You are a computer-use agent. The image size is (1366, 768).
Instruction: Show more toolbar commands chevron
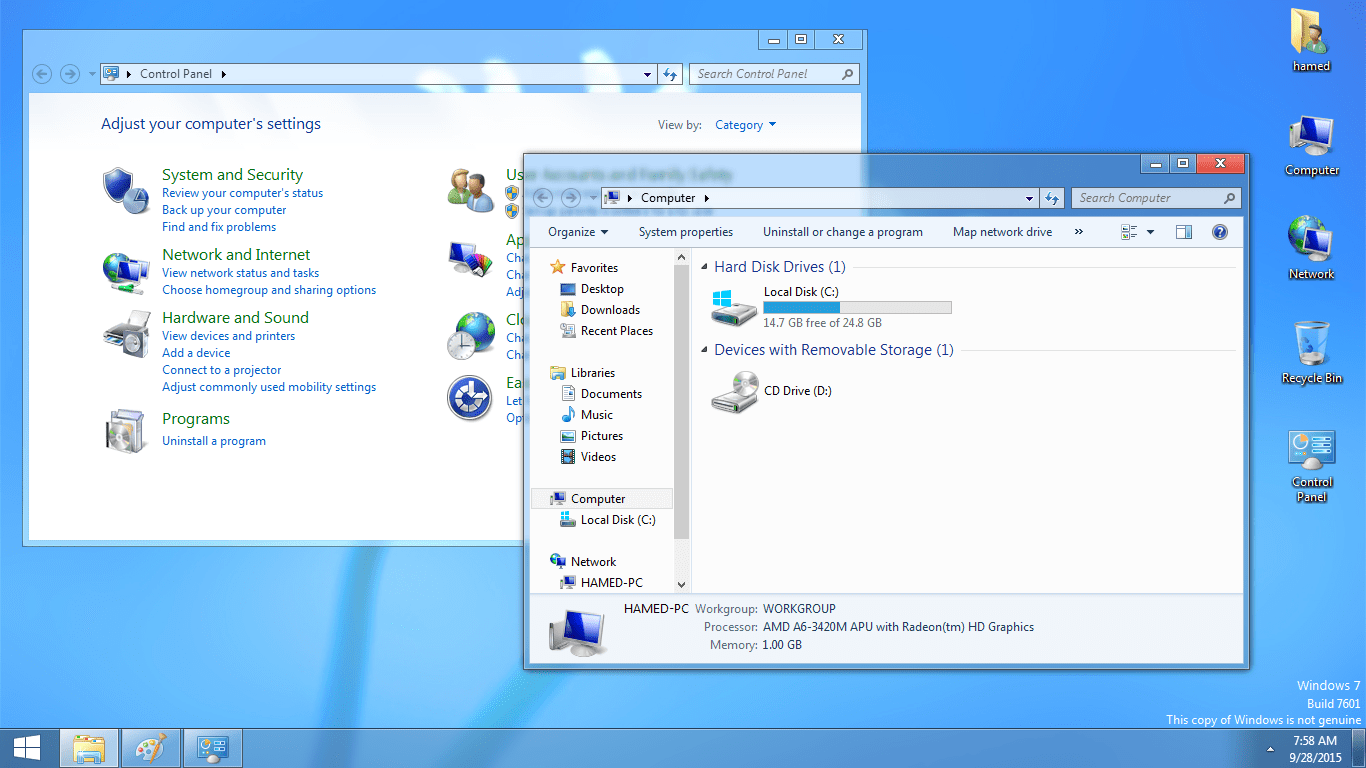point(1079,232)
